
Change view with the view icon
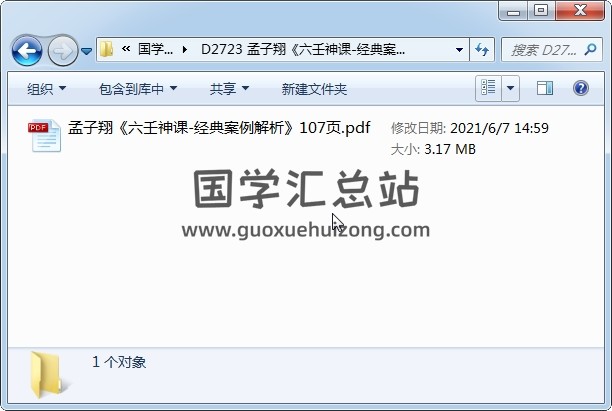pyautogui.click(x=488, y=88)
